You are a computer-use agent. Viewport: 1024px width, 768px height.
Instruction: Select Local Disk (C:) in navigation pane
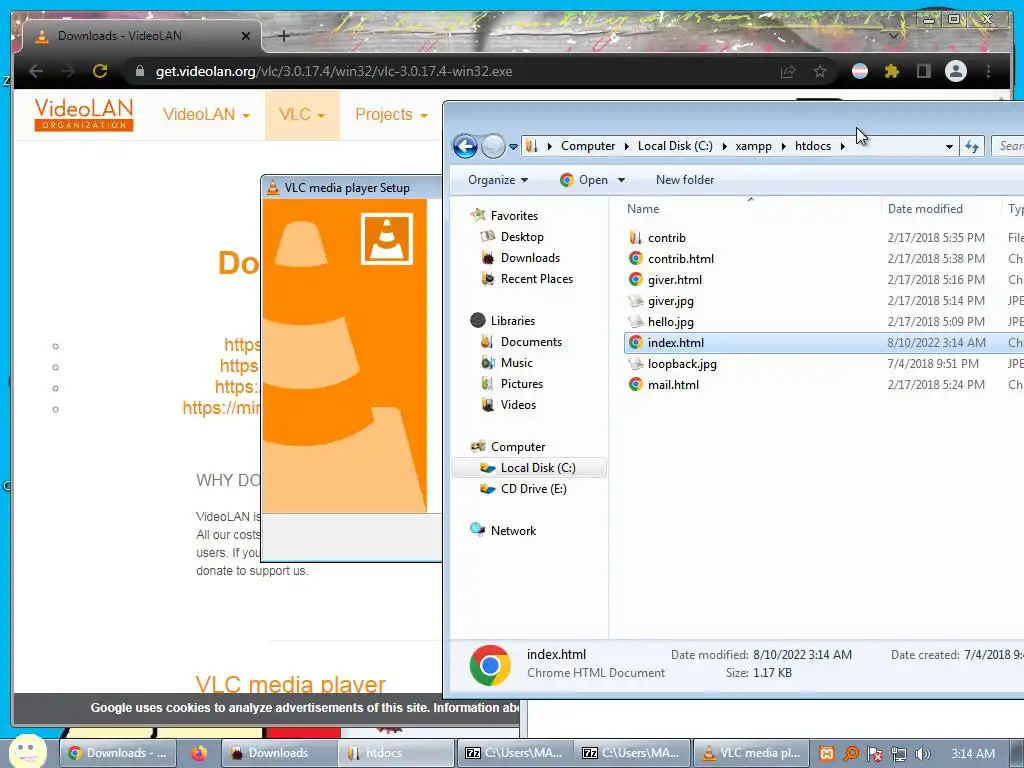[528, 468]
